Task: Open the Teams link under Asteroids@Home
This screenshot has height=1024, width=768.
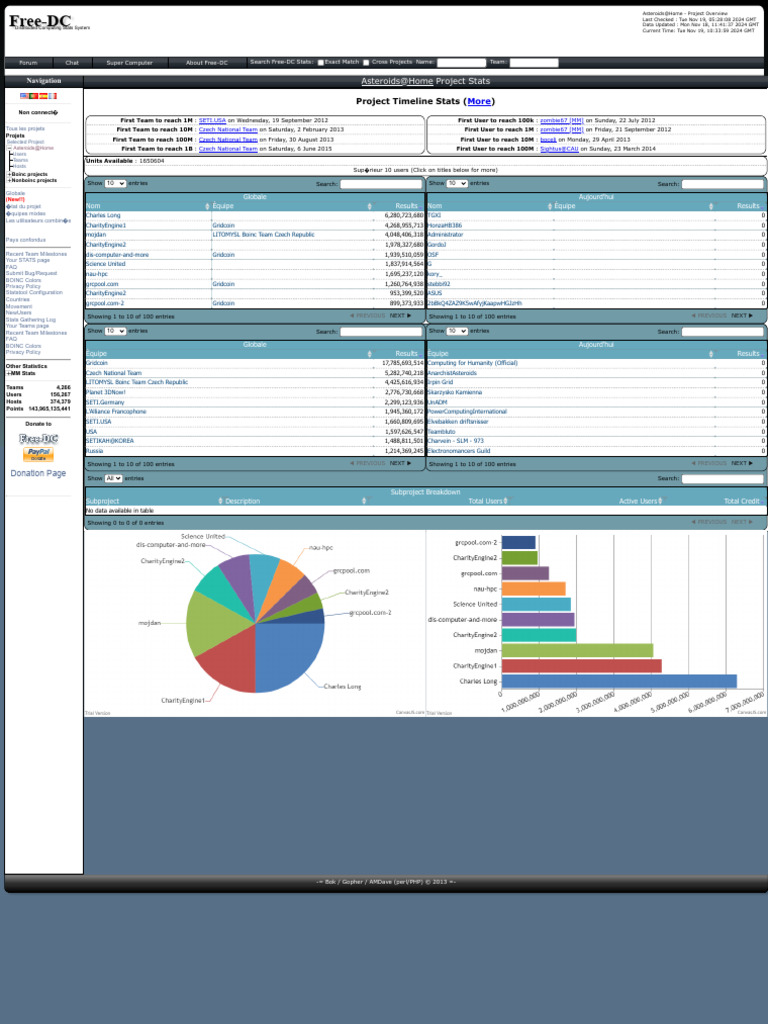Action: [x=21, y=160]
